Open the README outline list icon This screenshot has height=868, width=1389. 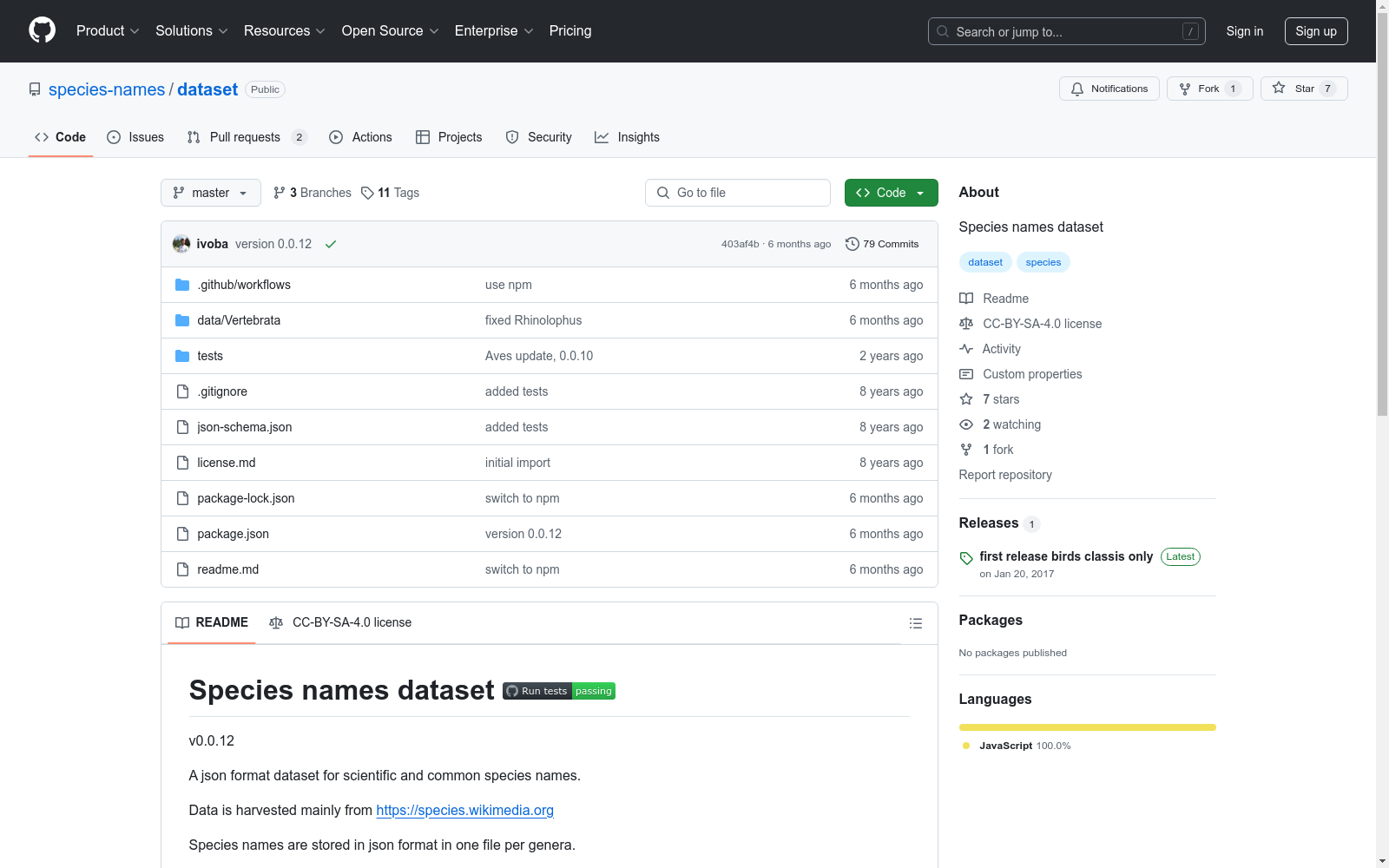coord(915,623)
